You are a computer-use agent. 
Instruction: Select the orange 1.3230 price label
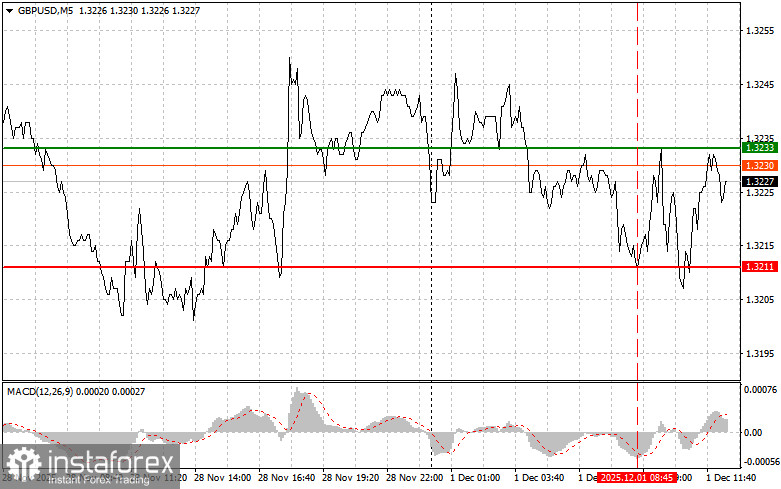[x=760, y=165]
